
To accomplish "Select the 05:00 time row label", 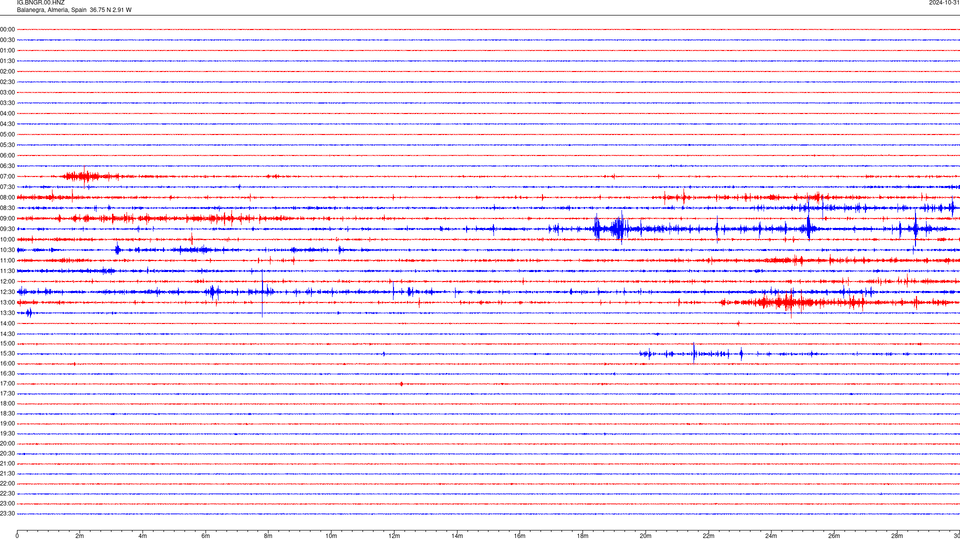I will pyautogui.click(x=7, y=135).
